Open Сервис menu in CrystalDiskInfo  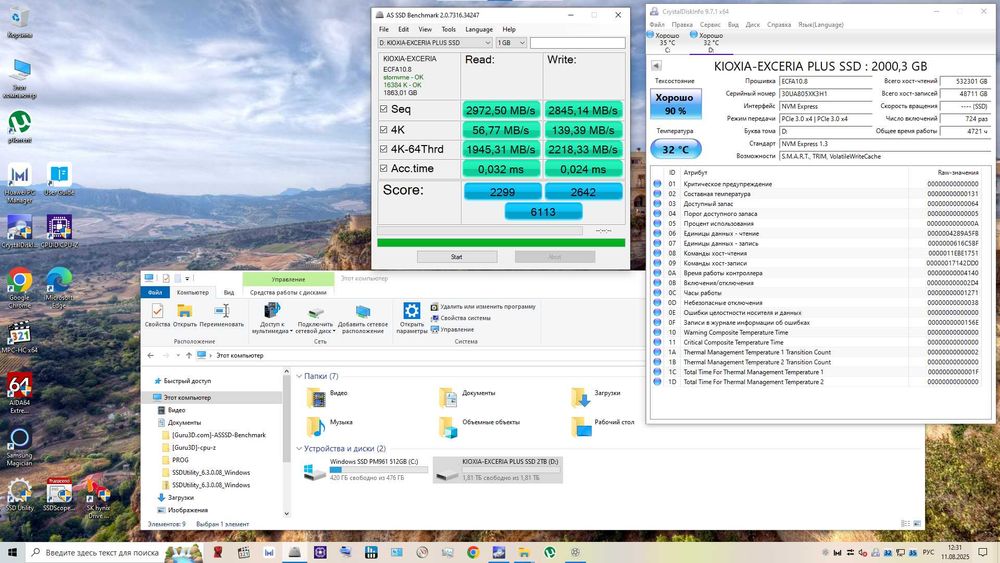point(710,25)
